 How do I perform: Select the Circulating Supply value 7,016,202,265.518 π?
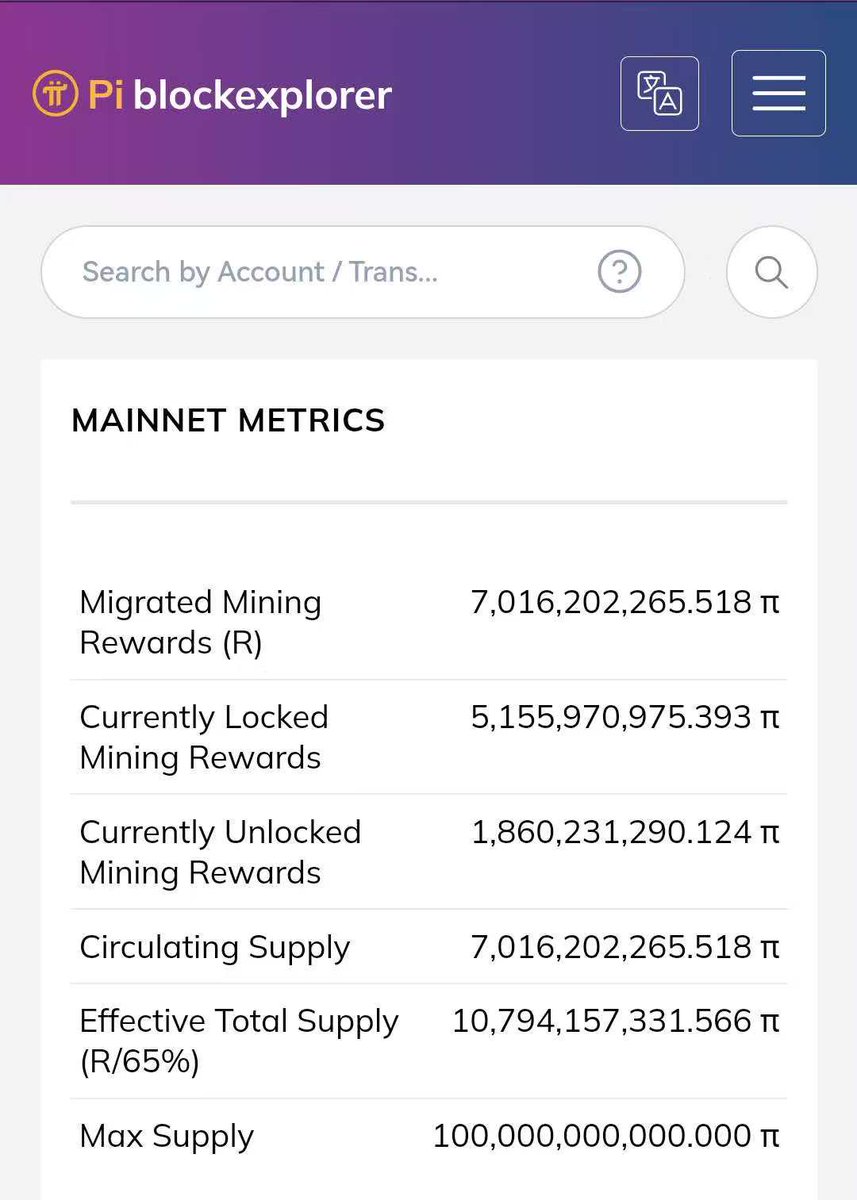pos(625,947)
